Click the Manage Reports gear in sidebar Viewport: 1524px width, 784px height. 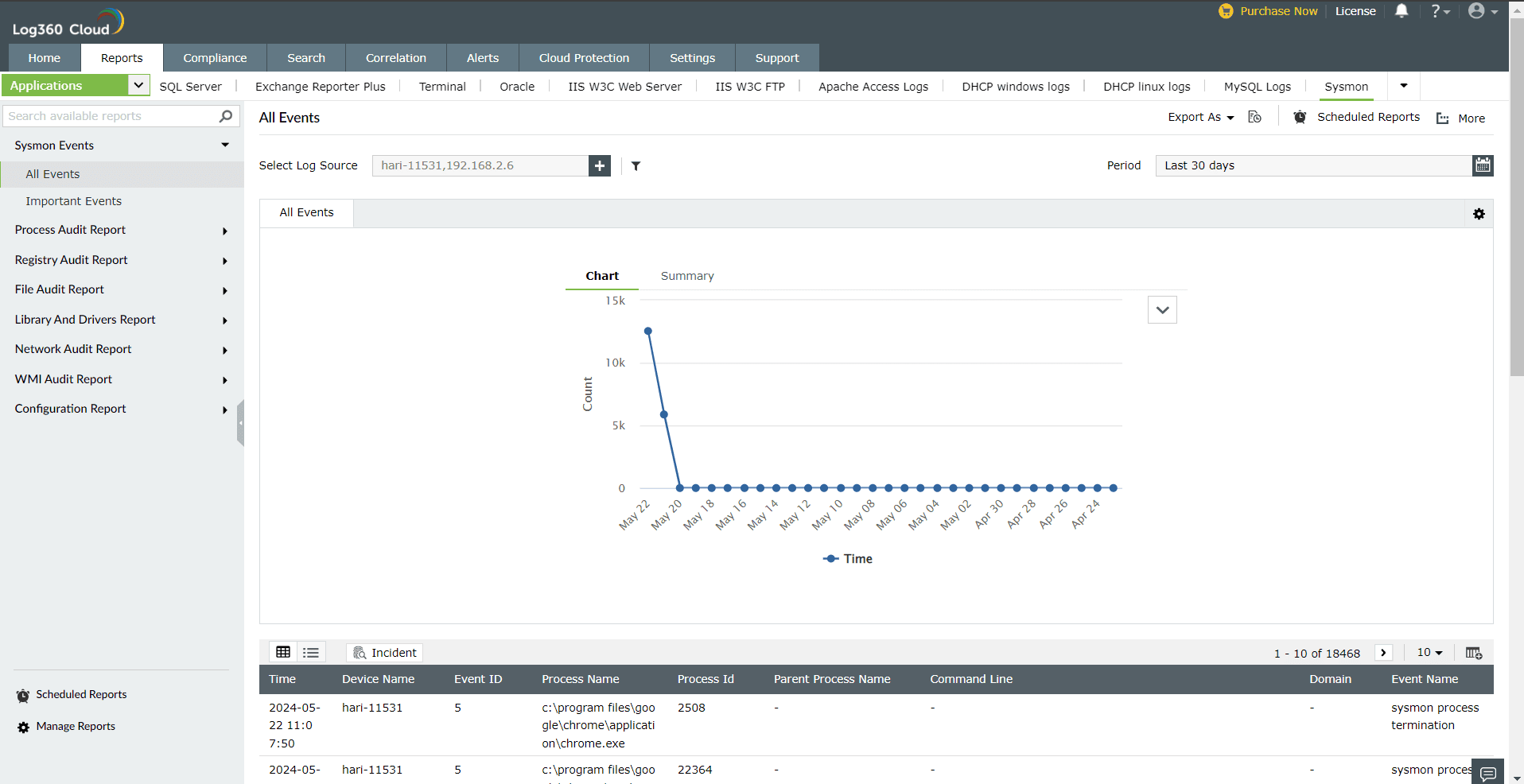22,726
